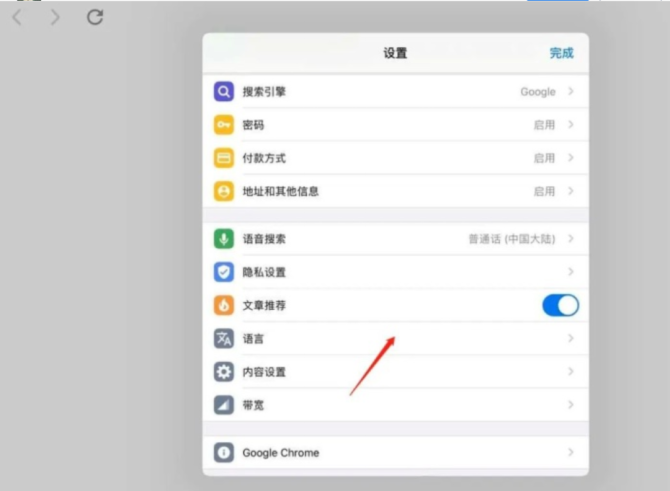Select the 付款方式 label

[x=264, y=159]
